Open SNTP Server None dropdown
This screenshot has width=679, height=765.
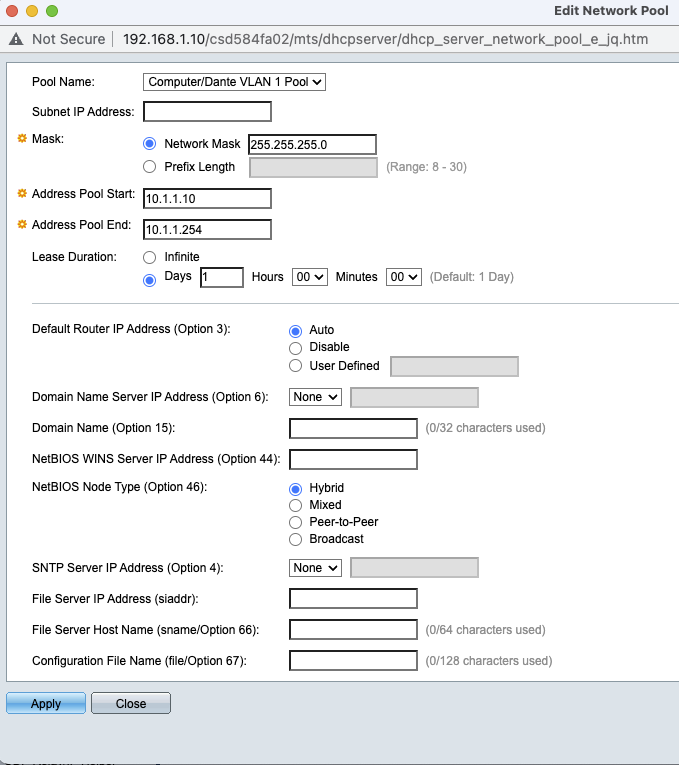point(315,568)
